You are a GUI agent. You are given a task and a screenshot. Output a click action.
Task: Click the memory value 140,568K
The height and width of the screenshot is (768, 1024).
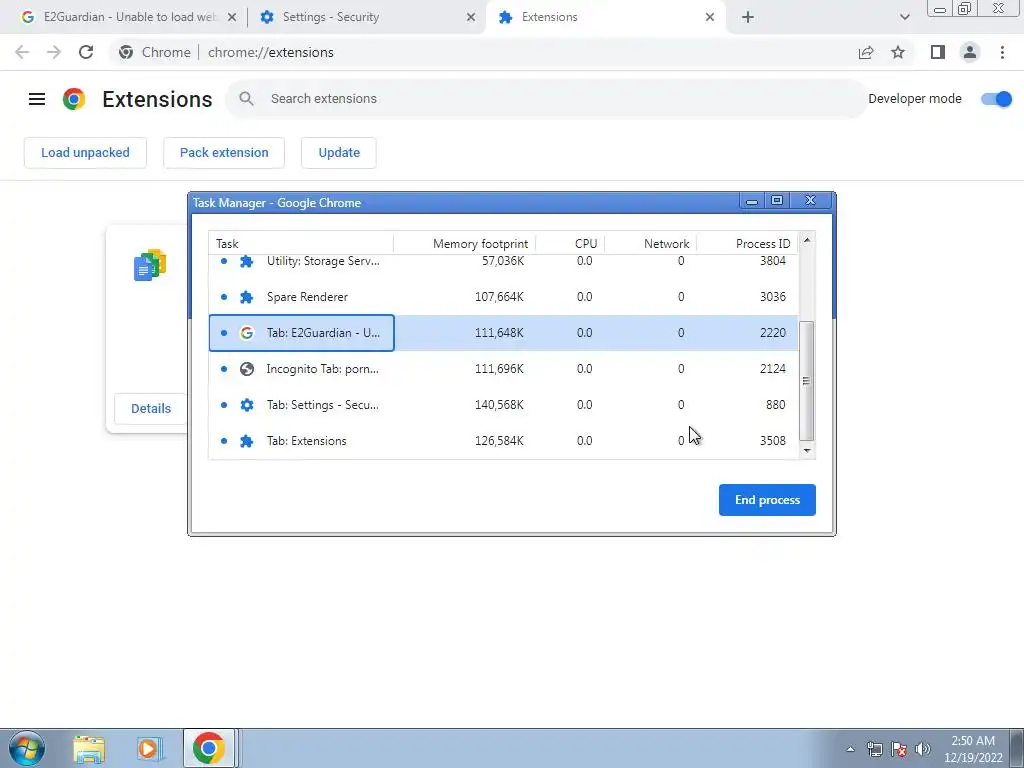[499, 404]
